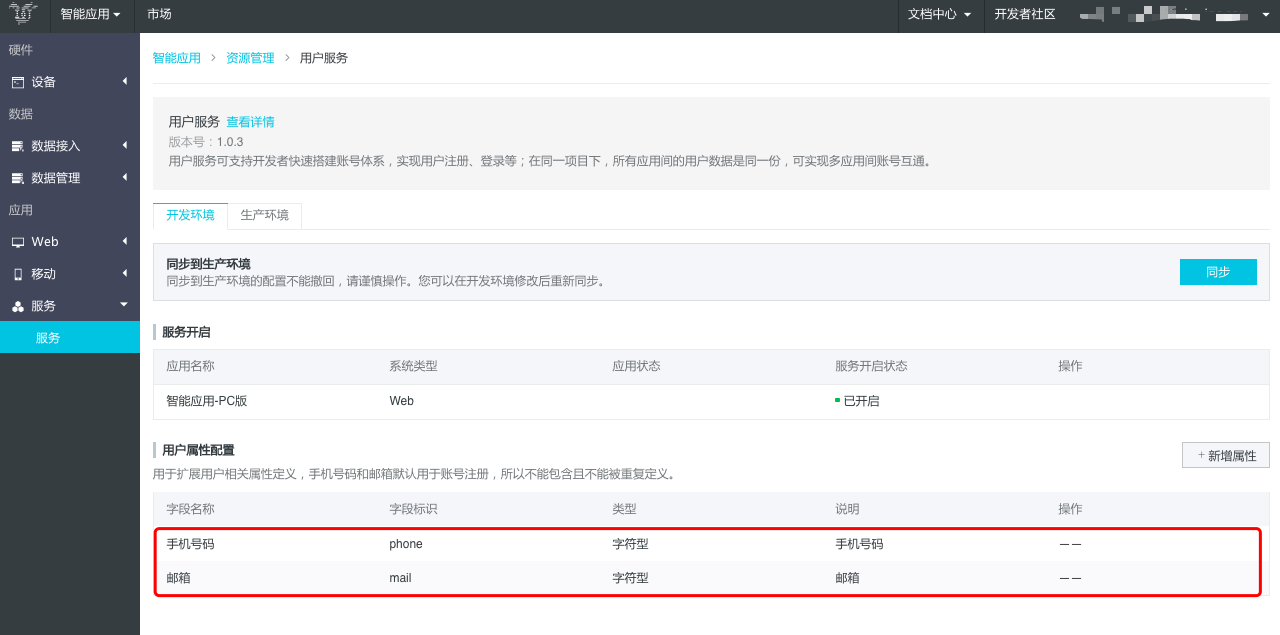Click the 资源管理 breadcrumb link
1280x635 pixels.
point(250,58)
